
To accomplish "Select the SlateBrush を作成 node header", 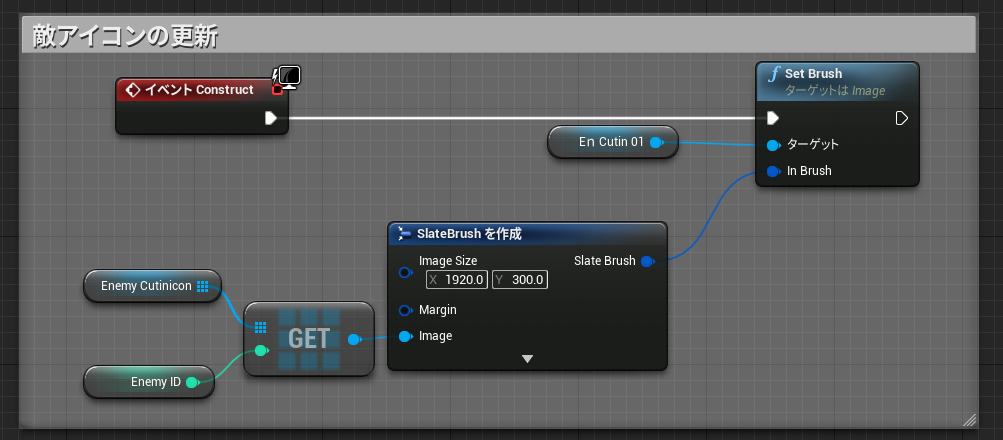I will click(528, 234).
